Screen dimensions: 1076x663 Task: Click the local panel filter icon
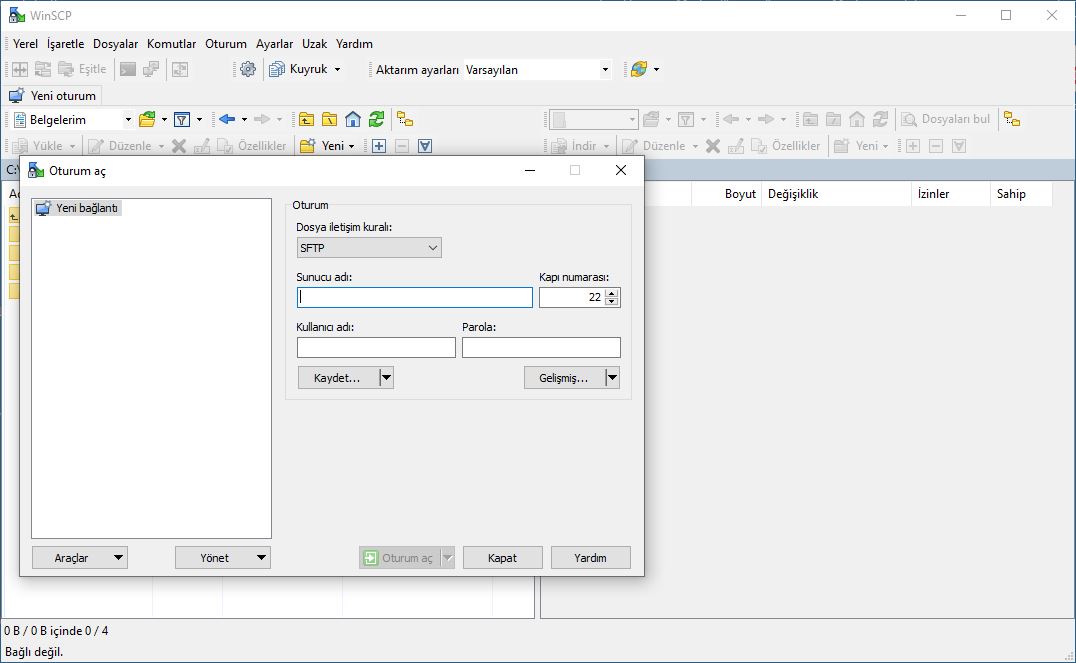click(x=182, y=119)
